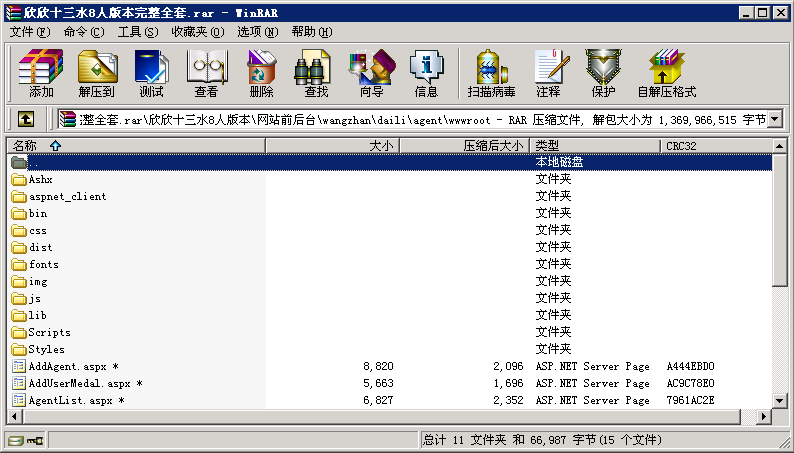Open the 收藏夹 (Favorites) menu
This screenshot has height=453, width=794.
[x=195, y=32]
